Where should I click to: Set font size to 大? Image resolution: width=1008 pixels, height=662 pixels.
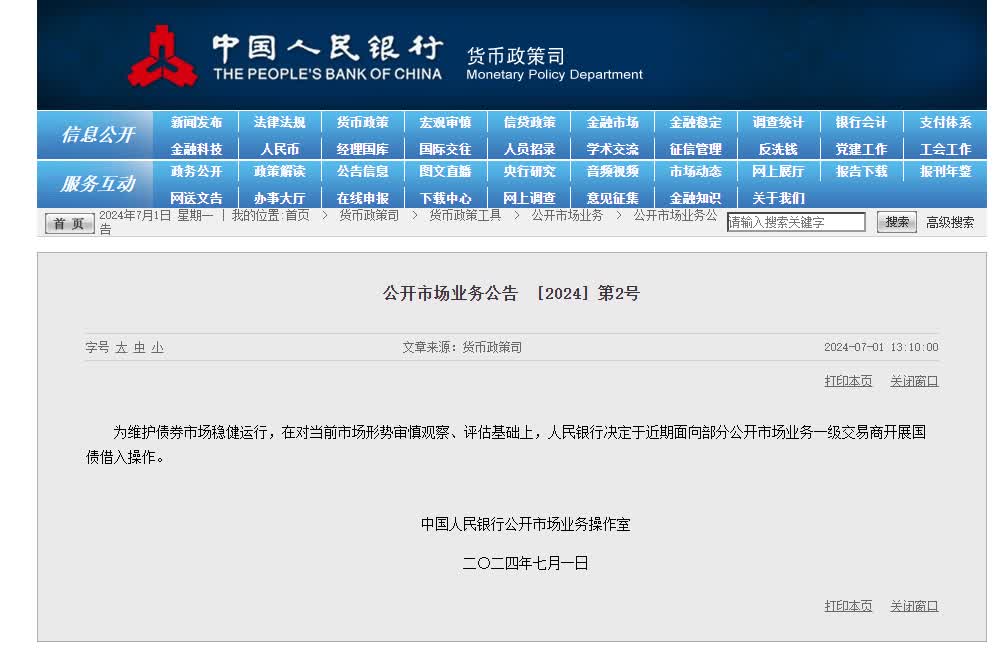tap(122, 348)
